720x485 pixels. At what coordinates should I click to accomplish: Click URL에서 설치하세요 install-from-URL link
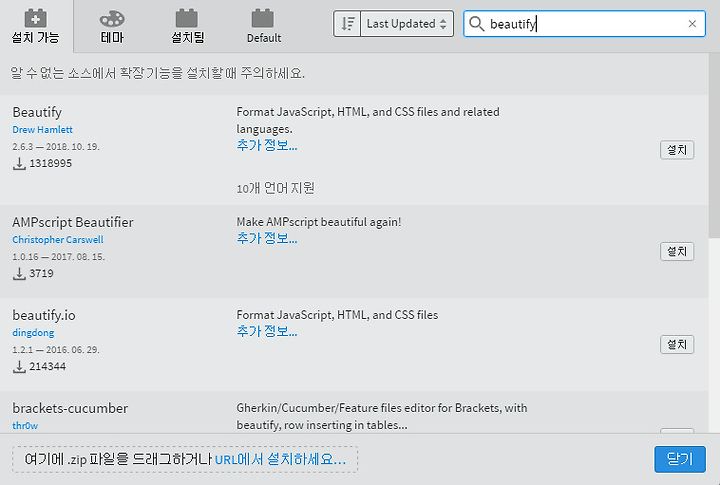280,459
